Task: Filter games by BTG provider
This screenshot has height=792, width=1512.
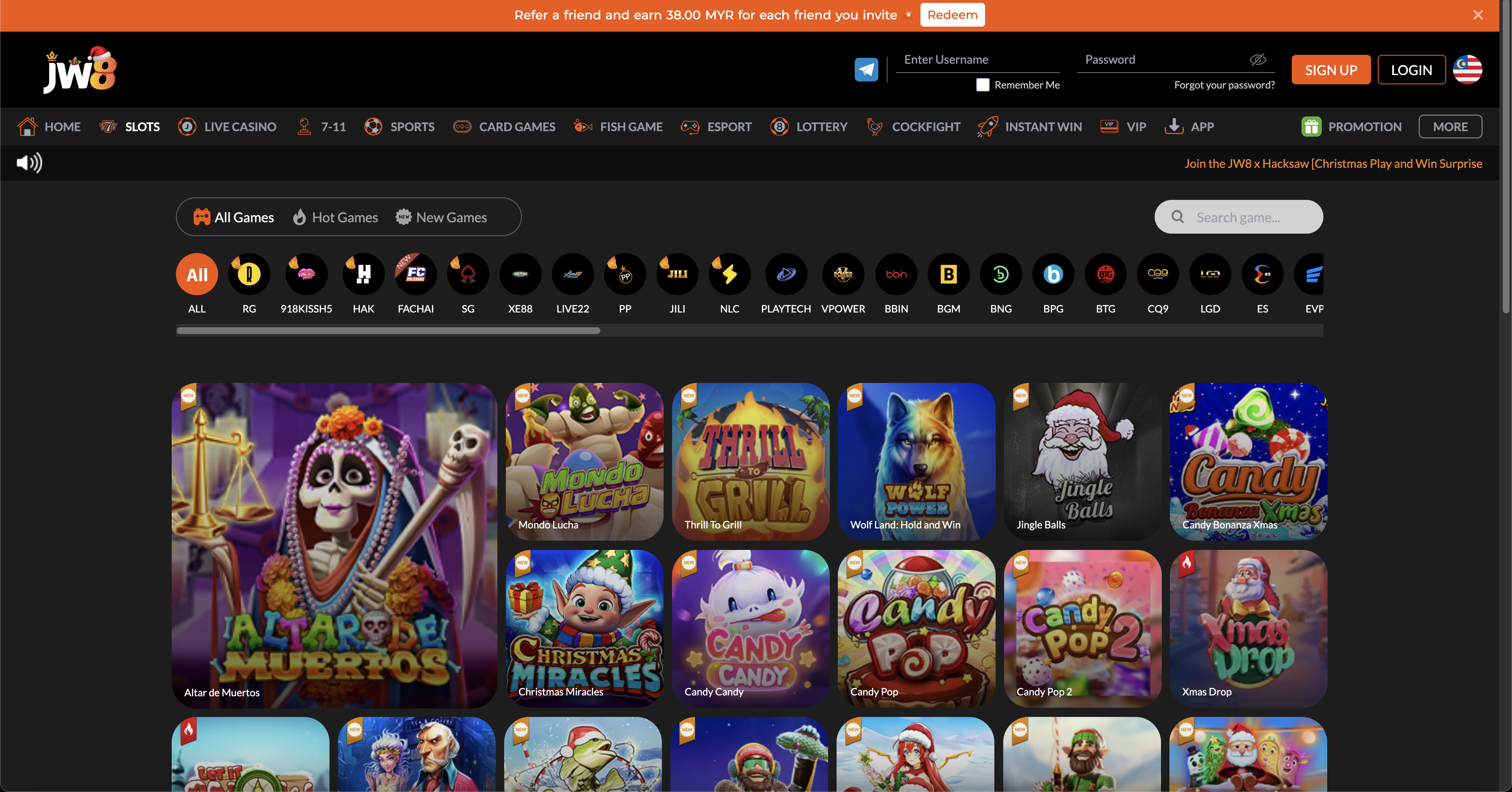Action: tap(1106, 284)
